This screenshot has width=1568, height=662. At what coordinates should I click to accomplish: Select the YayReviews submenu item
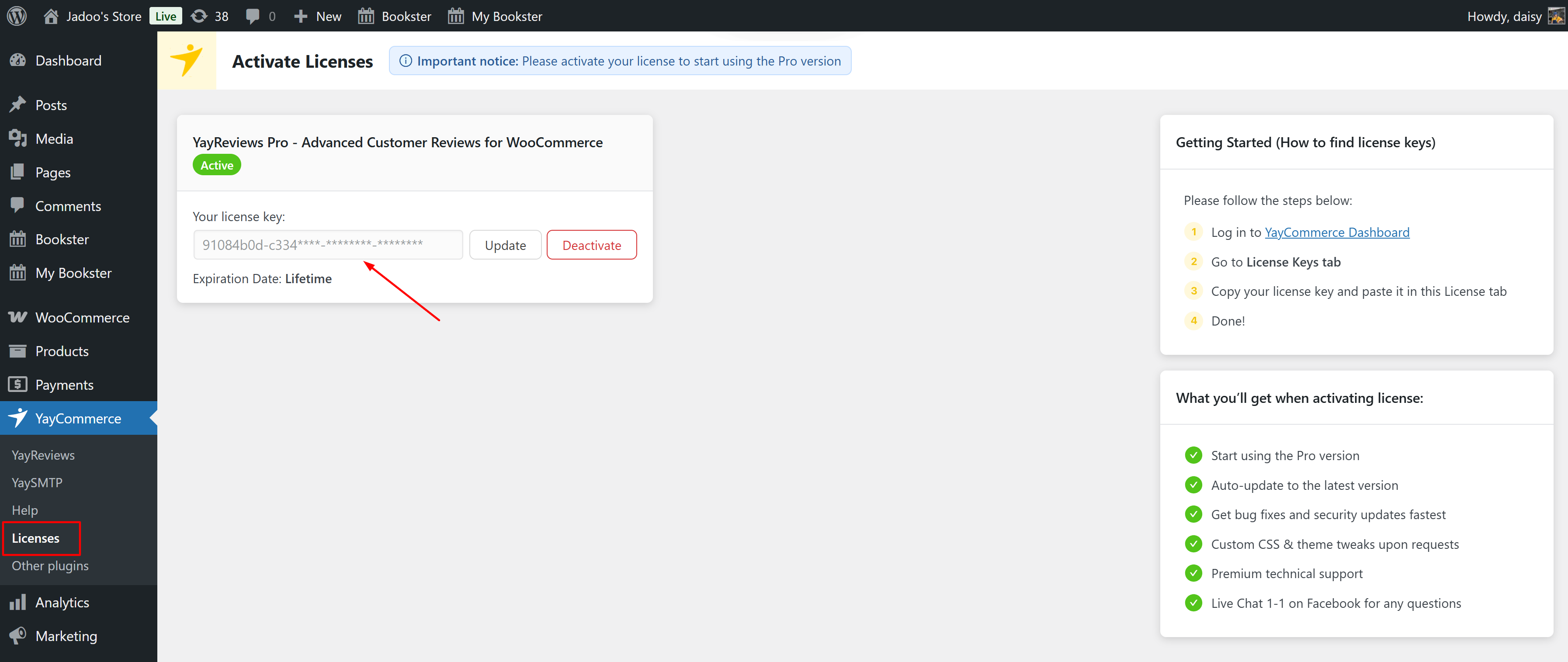(43, 454)
